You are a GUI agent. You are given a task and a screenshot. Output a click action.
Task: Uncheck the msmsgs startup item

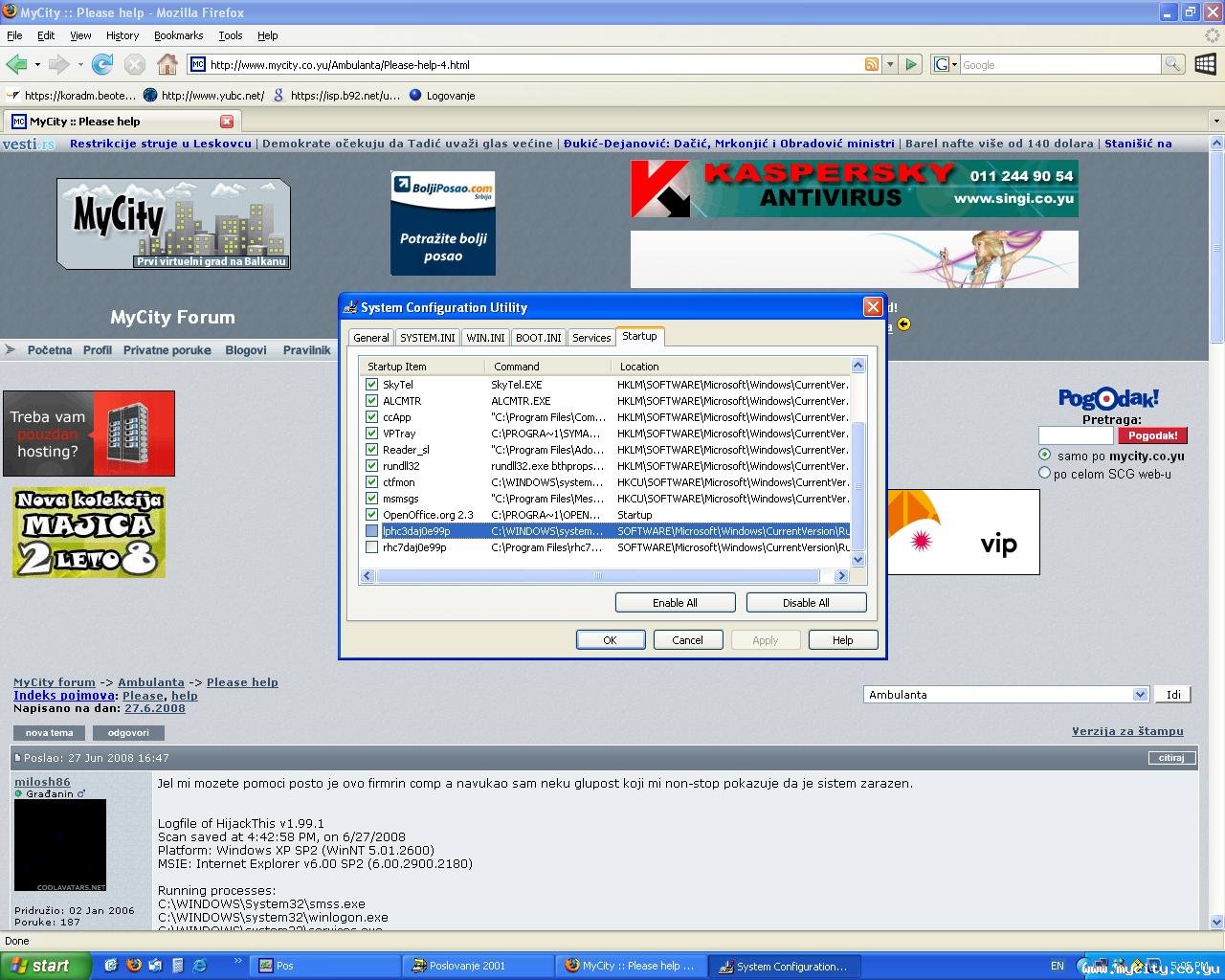click(372, 499)
